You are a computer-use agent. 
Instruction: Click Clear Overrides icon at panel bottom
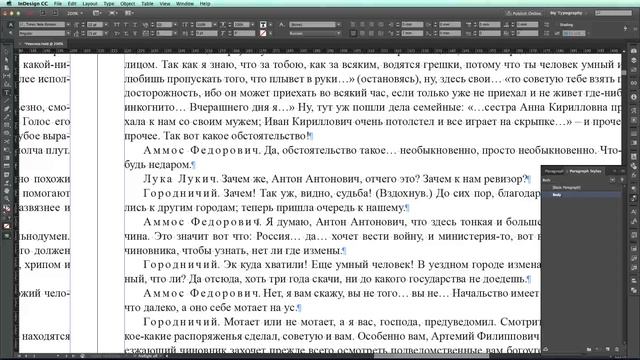point(598,349)
